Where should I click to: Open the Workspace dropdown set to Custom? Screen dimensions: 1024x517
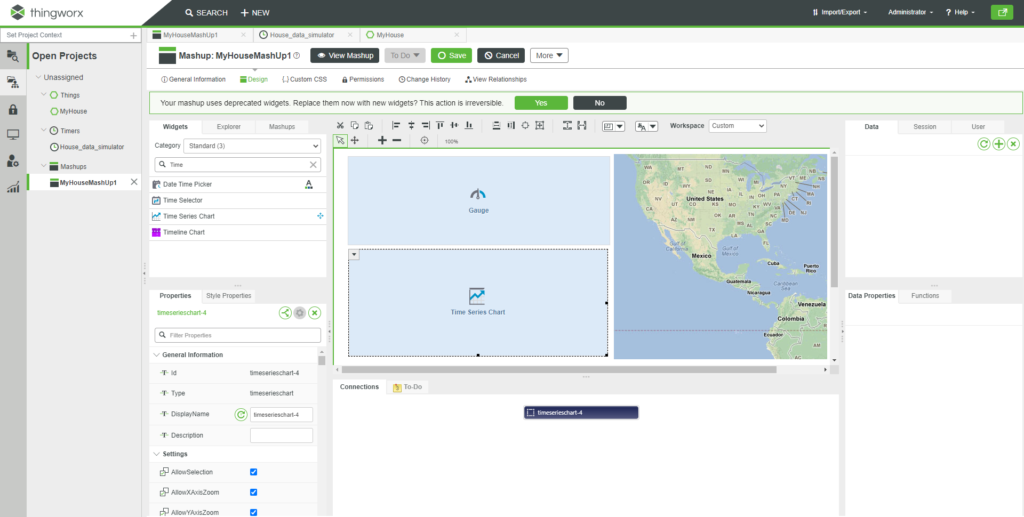[x=737, y=125]
